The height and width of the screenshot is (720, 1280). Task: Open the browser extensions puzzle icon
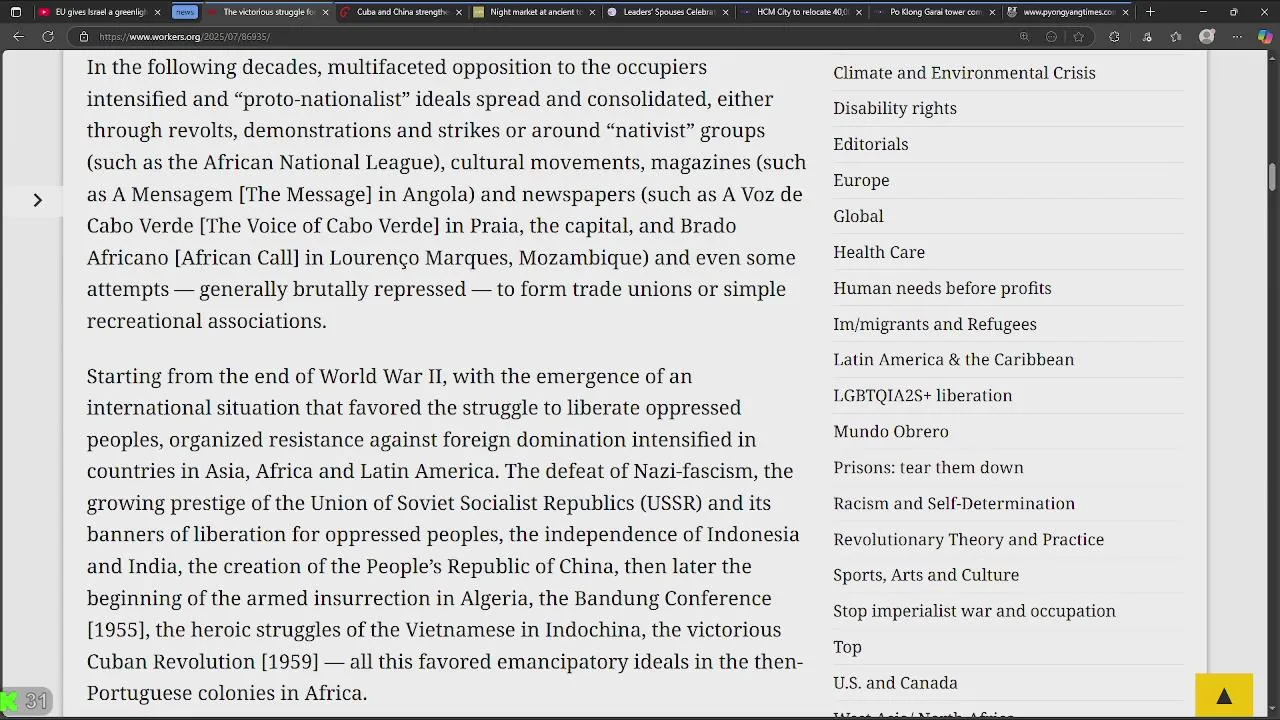click(x=1114, y=37)
